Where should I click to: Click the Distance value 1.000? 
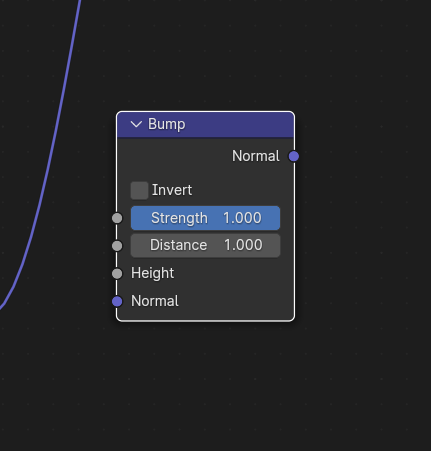coord(243,245)
